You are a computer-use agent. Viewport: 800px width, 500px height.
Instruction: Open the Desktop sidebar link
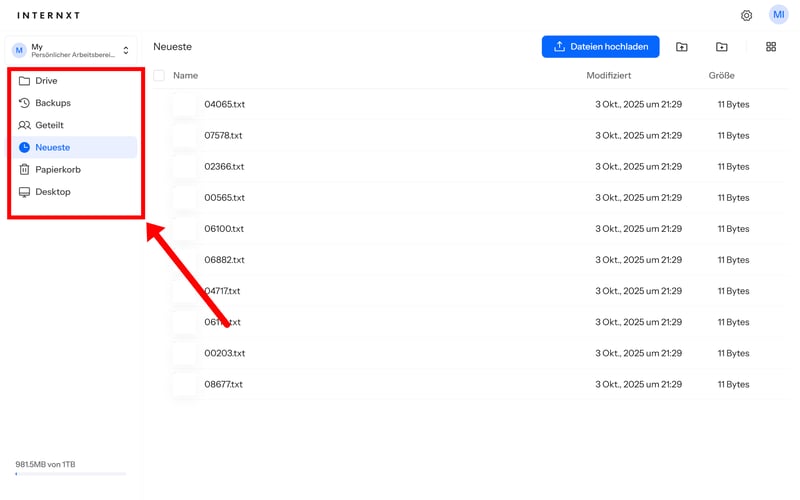(x=52, y=192)
